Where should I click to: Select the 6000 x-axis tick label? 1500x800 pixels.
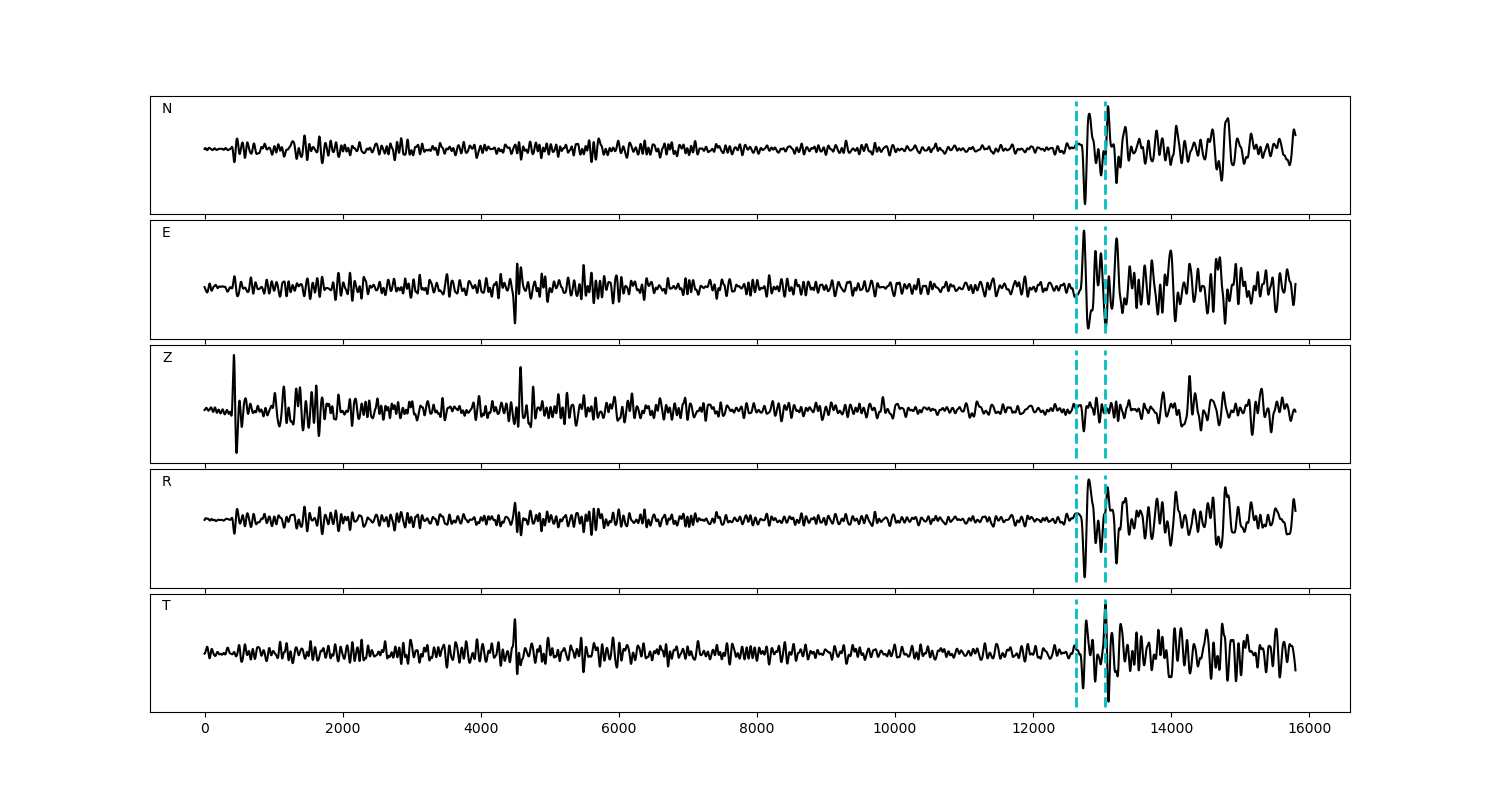[619, 730]
